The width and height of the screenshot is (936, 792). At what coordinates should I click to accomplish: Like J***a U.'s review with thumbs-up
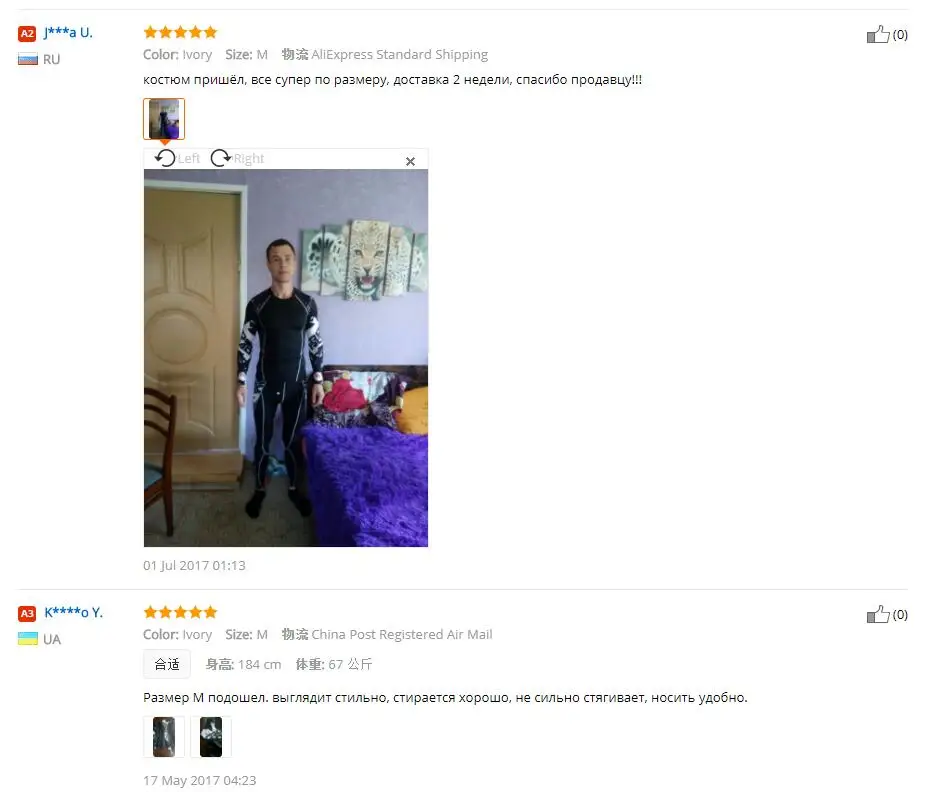click(878, 35)
